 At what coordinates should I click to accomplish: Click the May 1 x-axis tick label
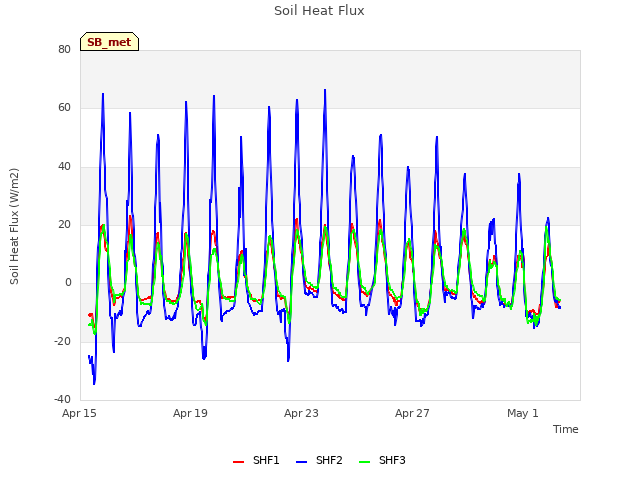[523, 413]
